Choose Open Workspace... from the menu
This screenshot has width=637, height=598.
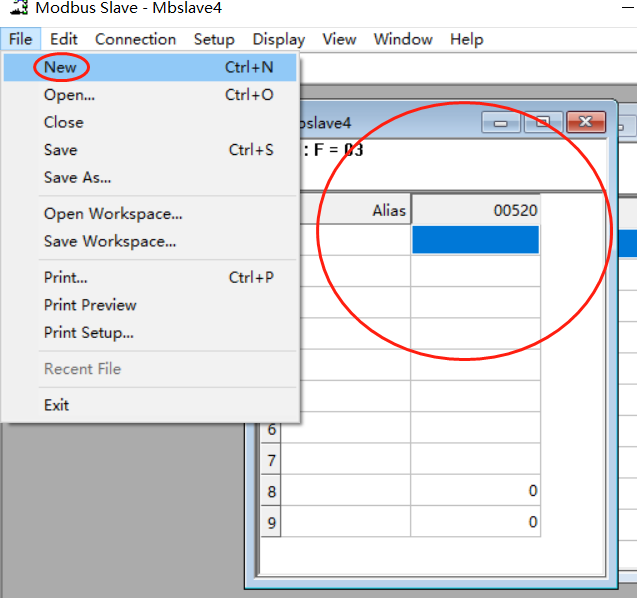coord(113,214)
